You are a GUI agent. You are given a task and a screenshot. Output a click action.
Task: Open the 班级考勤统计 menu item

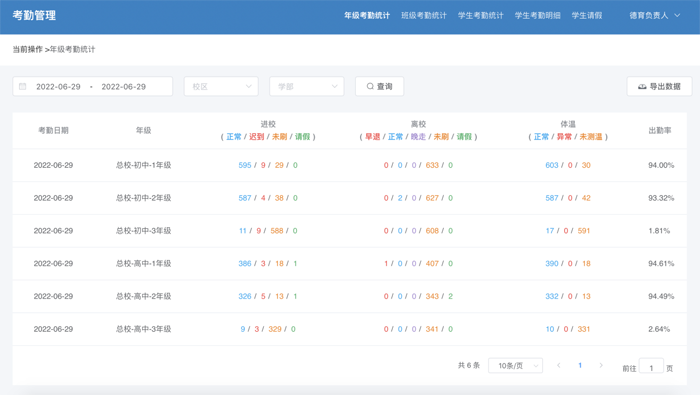coord(424,16)
